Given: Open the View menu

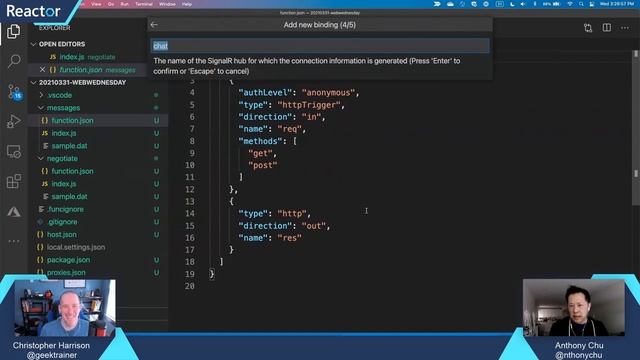Looking at the screenshot, I should pos(96,4).
